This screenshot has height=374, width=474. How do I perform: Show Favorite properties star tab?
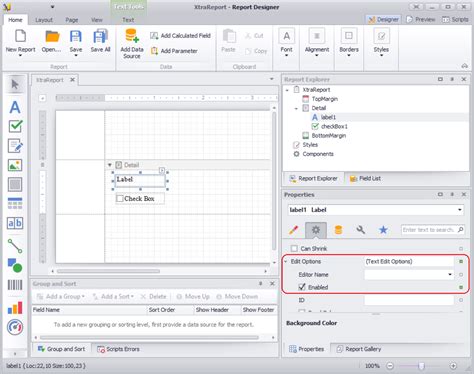pyautogui.click(x=383, y=230)
